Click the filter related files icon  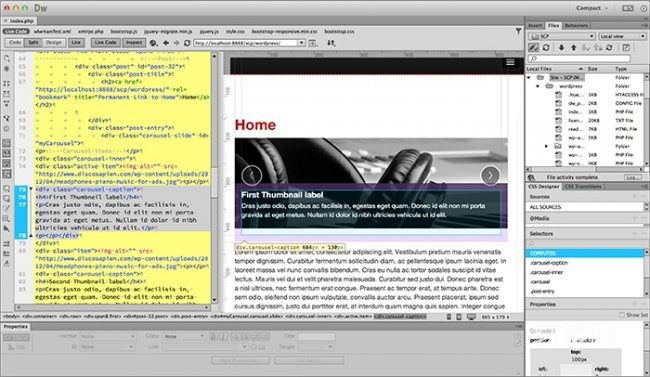(518, 31)
